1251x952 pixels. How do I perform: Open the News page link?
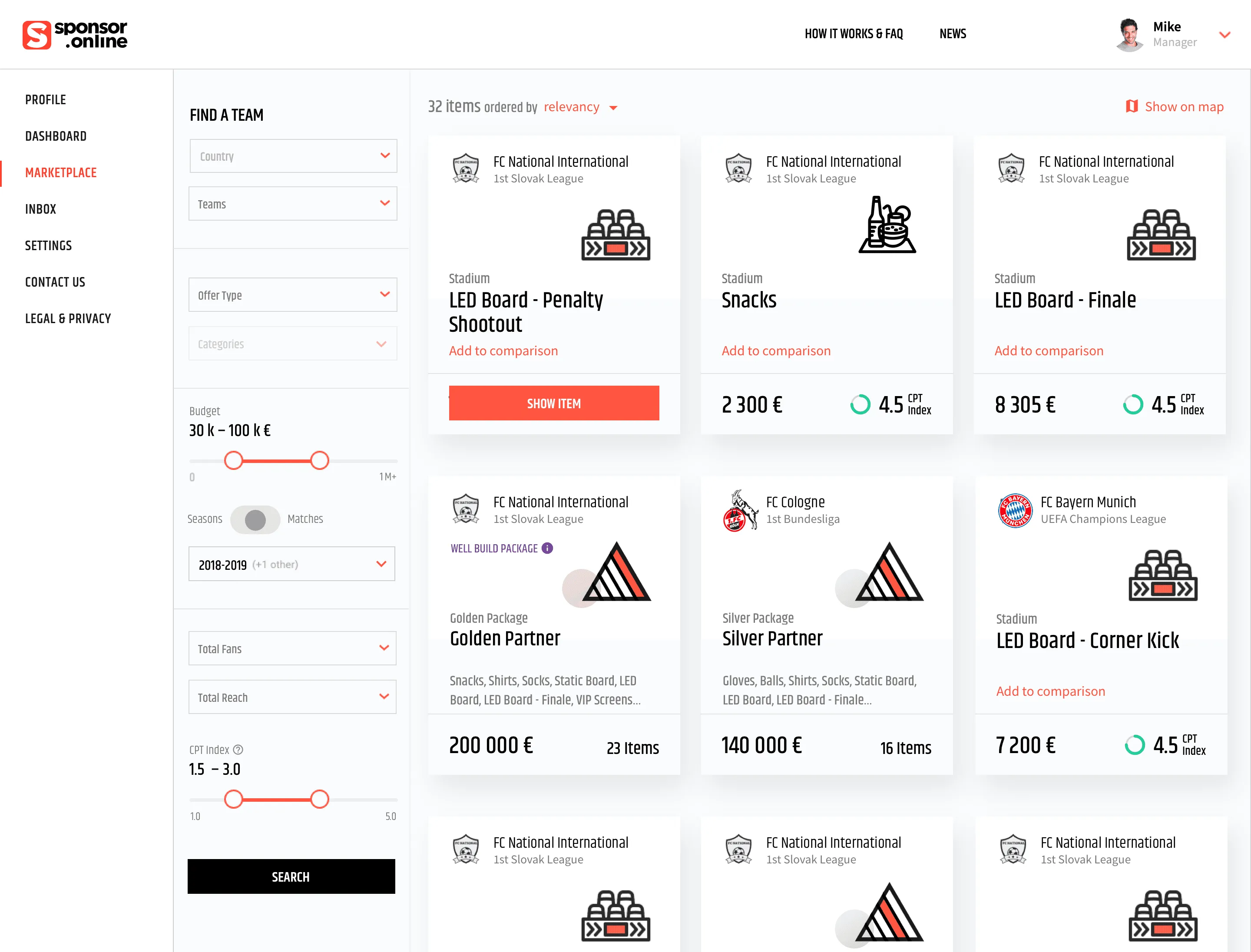click(x=952, y=34)
